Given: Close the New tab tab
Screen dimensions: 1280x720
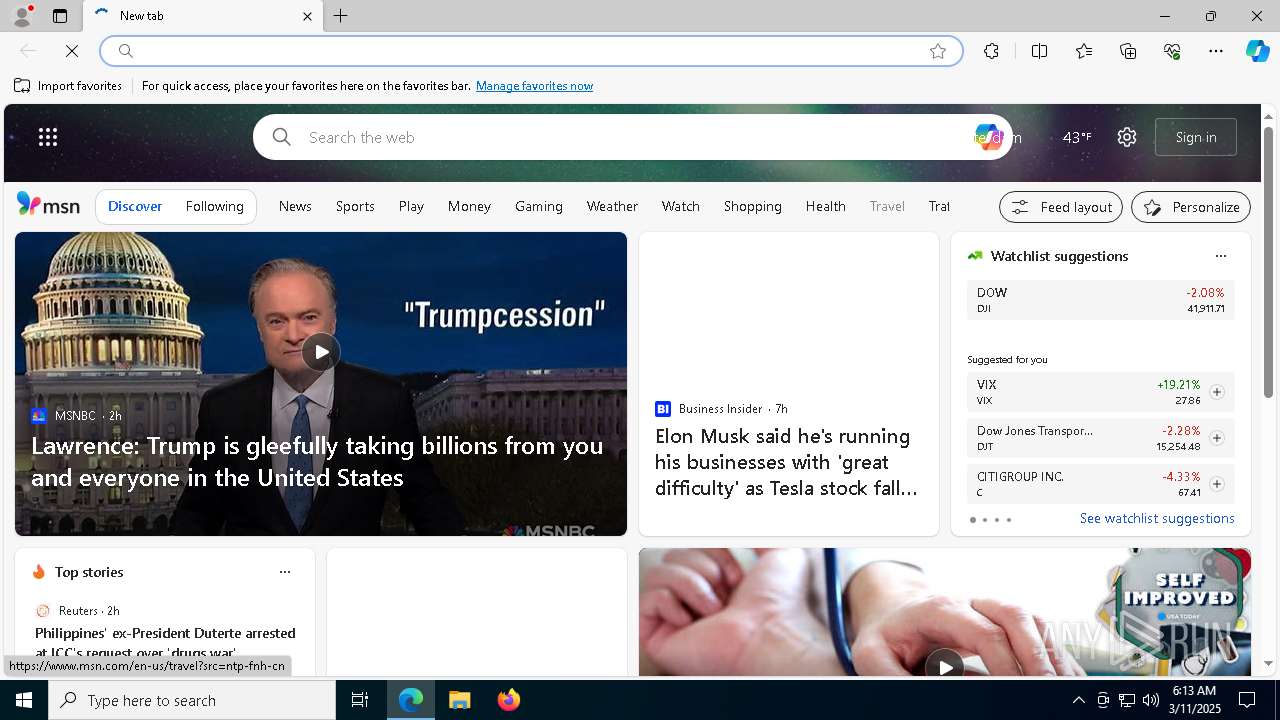Looking at the screenshot, I should [307, 16].
